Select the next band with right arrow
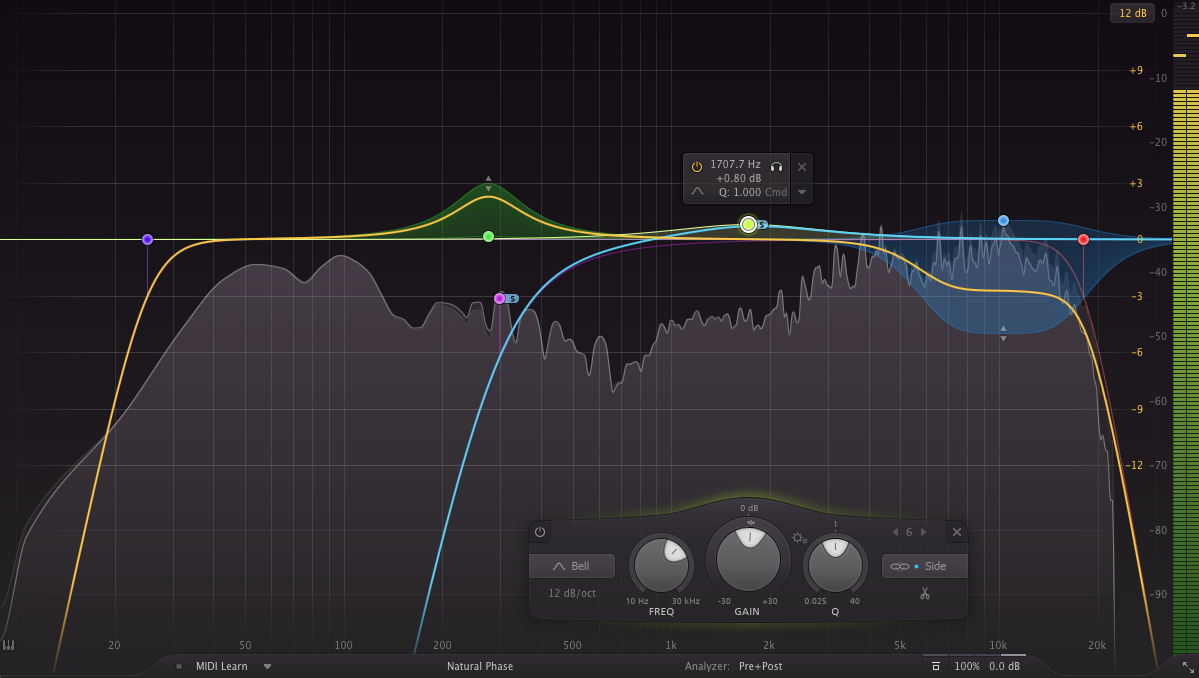The height and width of the screenshot is (678, 1199). point(924,532)
